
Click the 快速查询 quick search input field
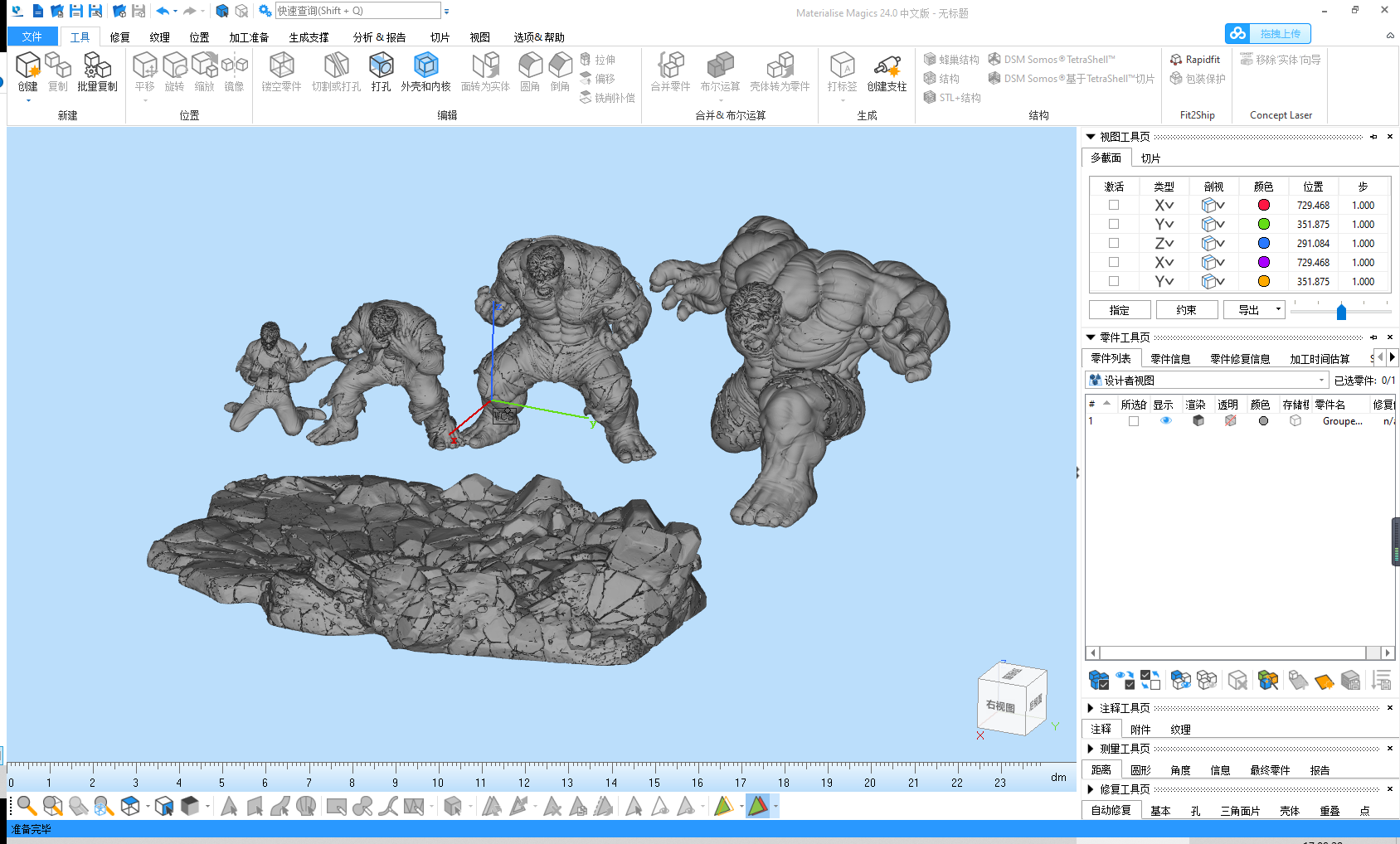tap(358, 11)
